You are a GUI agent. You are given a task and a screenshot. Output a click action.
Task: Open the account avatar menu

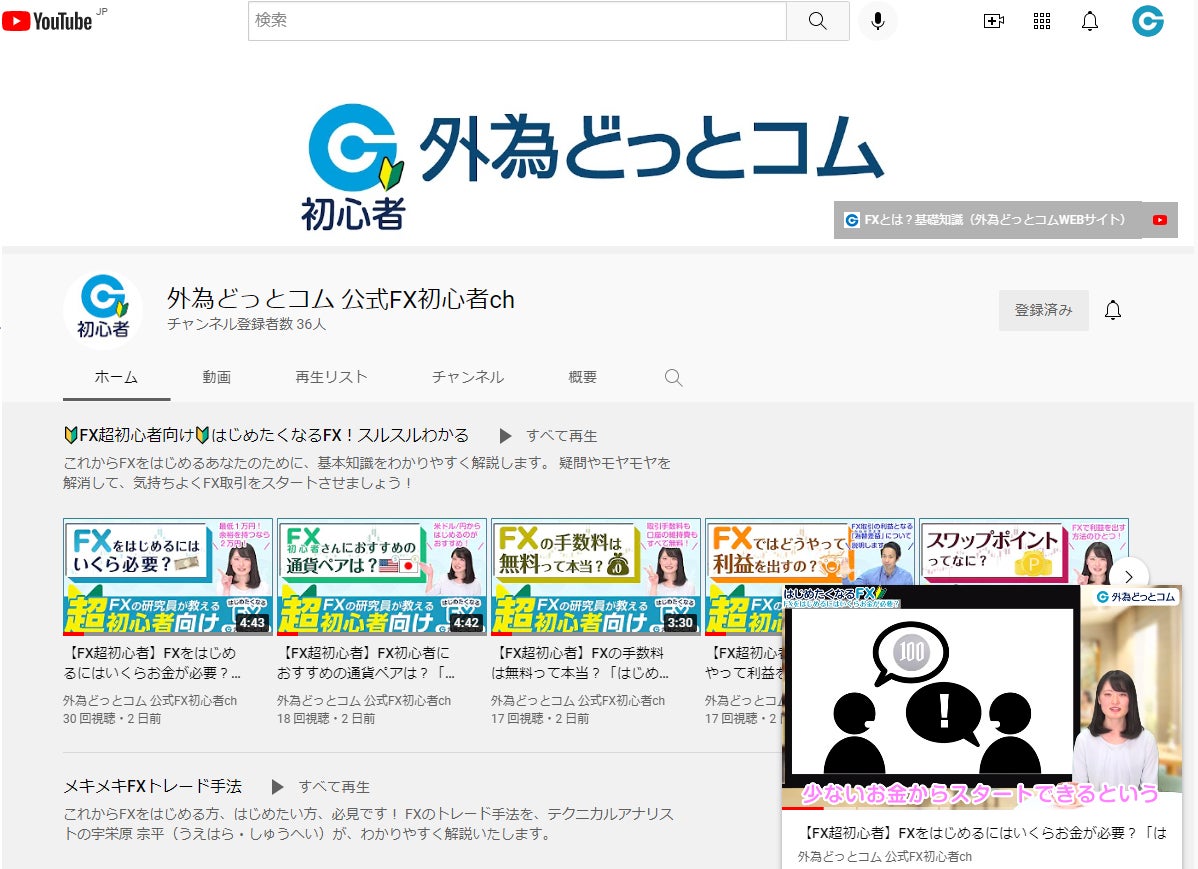[x=1148, y=21]
